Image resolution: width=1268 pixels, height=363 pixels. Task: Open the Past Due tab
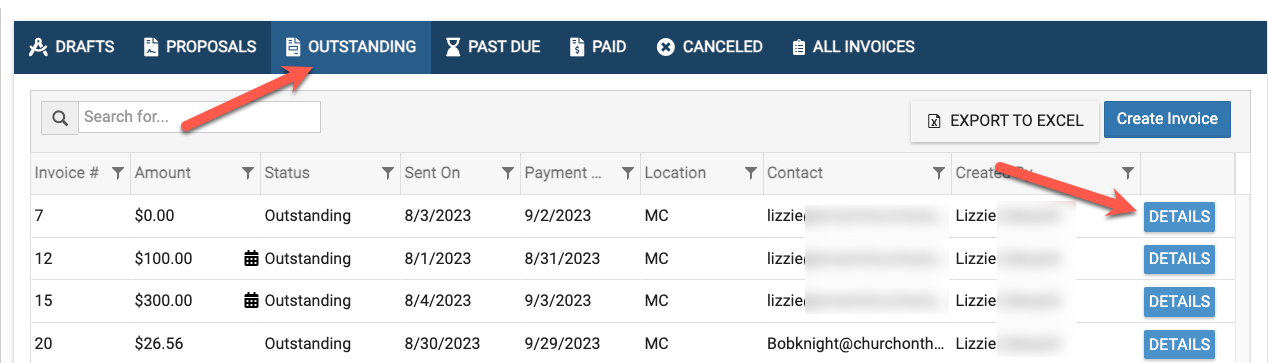pyautogui.click(x=493, y=47)
